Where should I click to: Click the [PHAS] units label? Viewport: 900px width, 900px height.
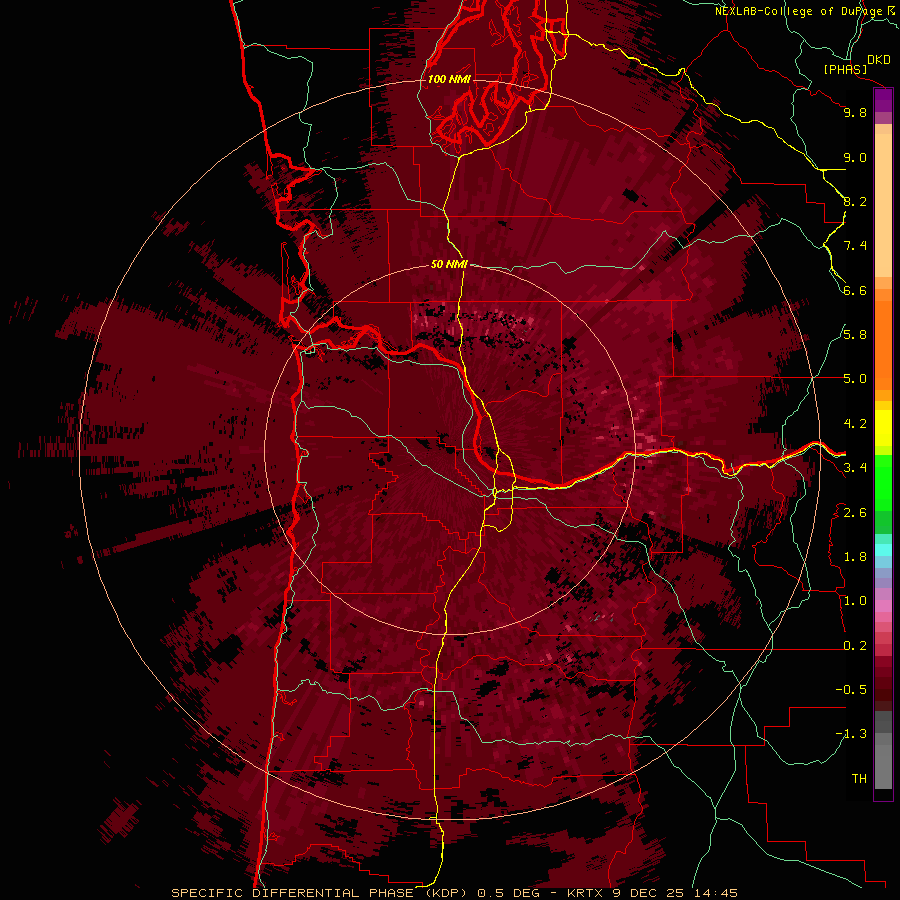click(845, 69)
